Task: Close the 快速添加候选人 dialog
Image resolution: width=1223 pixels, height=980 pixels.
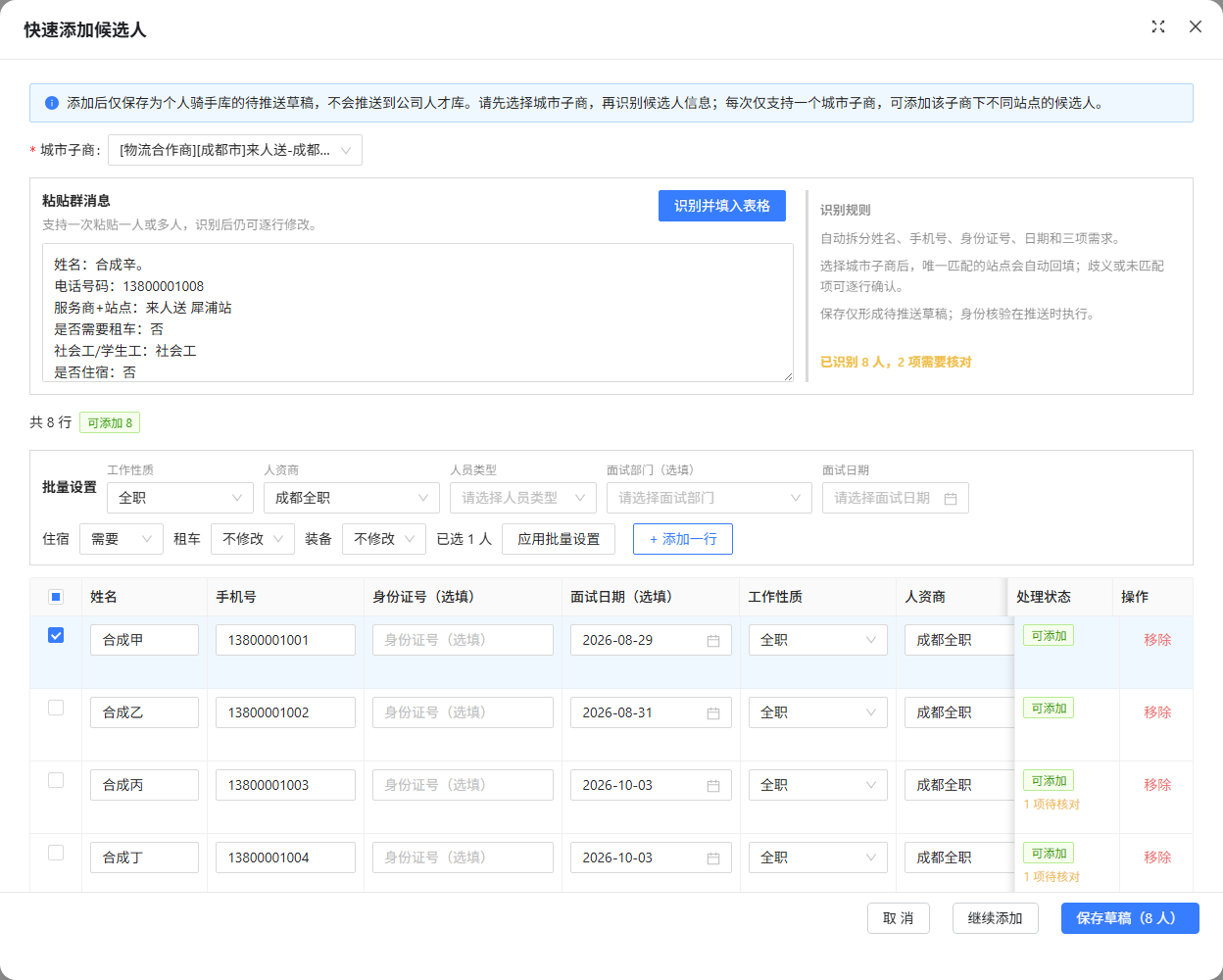Action: (x=1196, y=26)
